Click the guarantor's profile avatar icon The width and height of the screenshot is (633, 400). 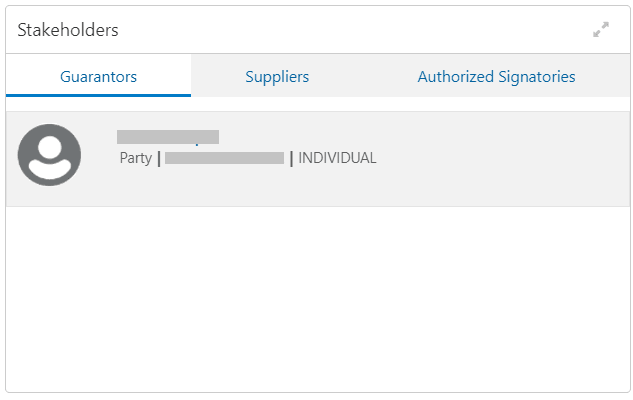(49, 155)
